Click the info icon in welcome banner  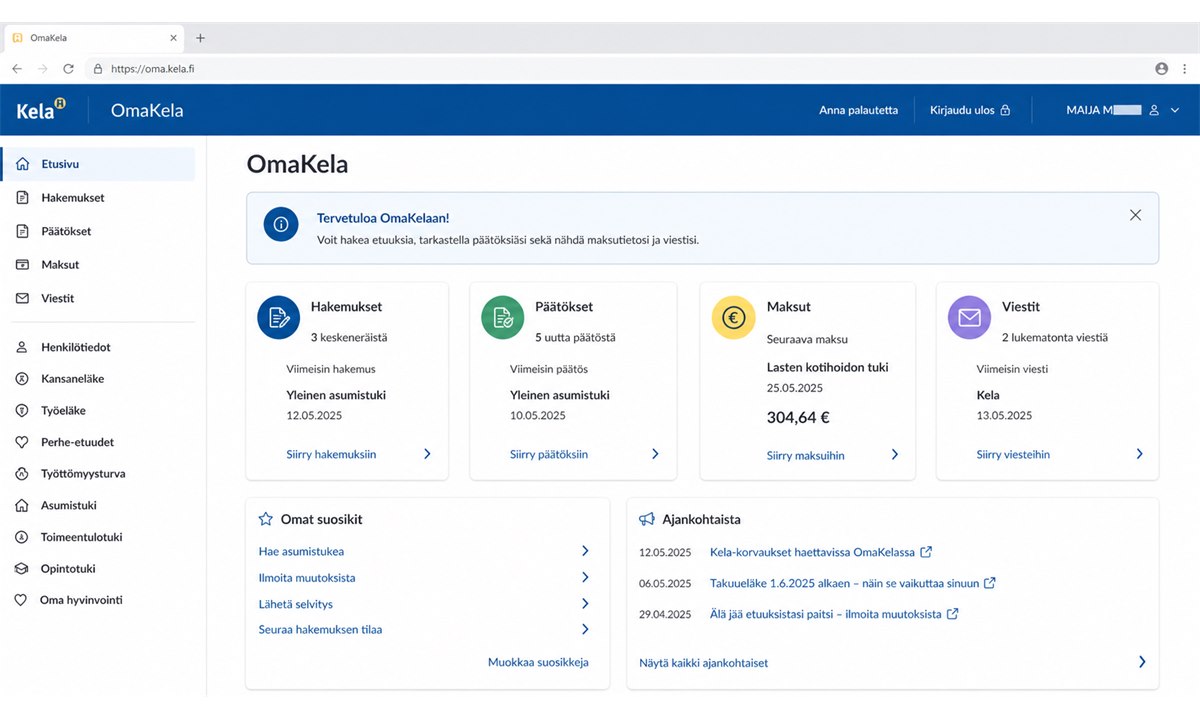(281, 224)
